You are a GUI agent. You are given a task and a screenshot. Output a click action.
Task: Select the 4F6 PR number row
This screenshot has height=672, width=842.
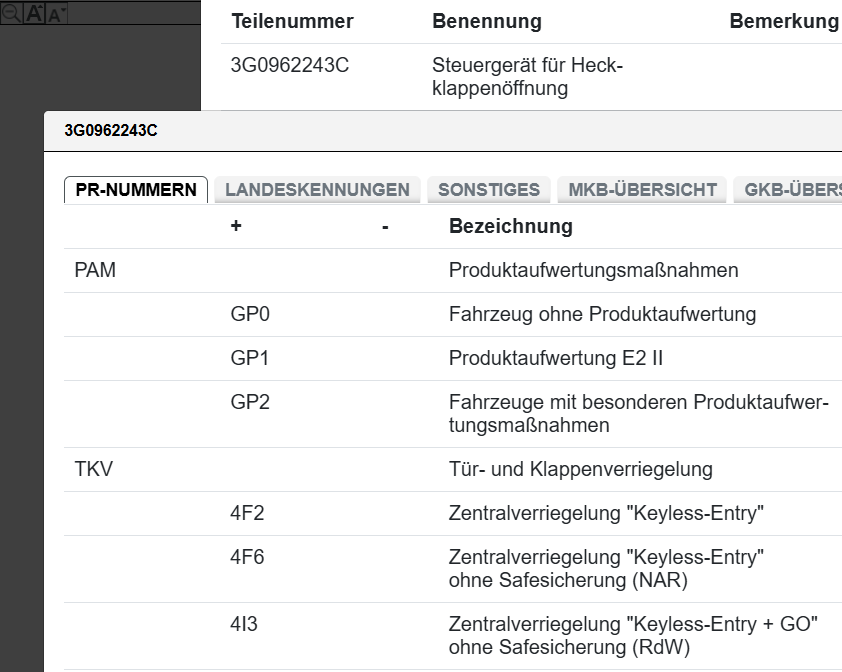click(x=247, y=557)
